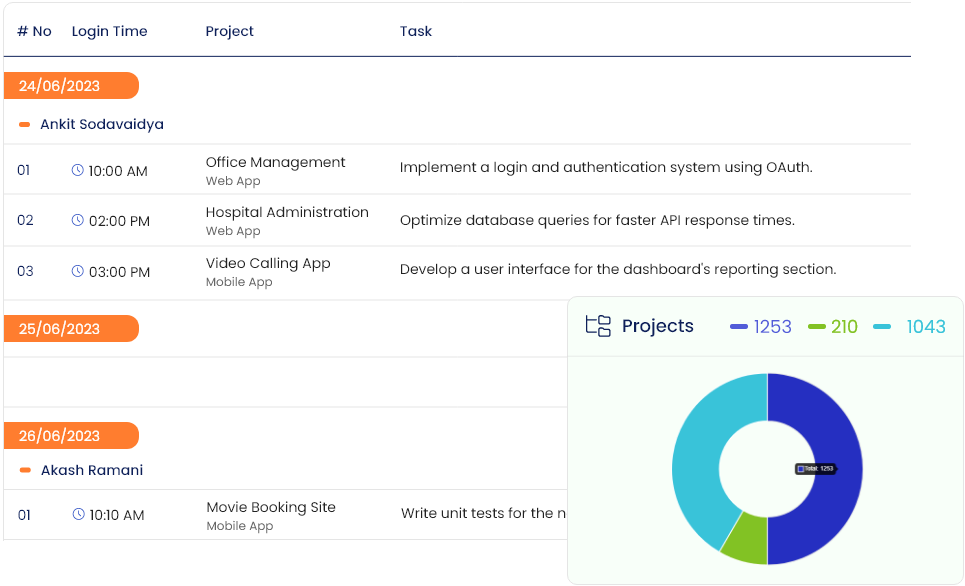Click the clock icon beside 02:00 PM
Screen dimensions: 965x586
(x=78, y=220)
